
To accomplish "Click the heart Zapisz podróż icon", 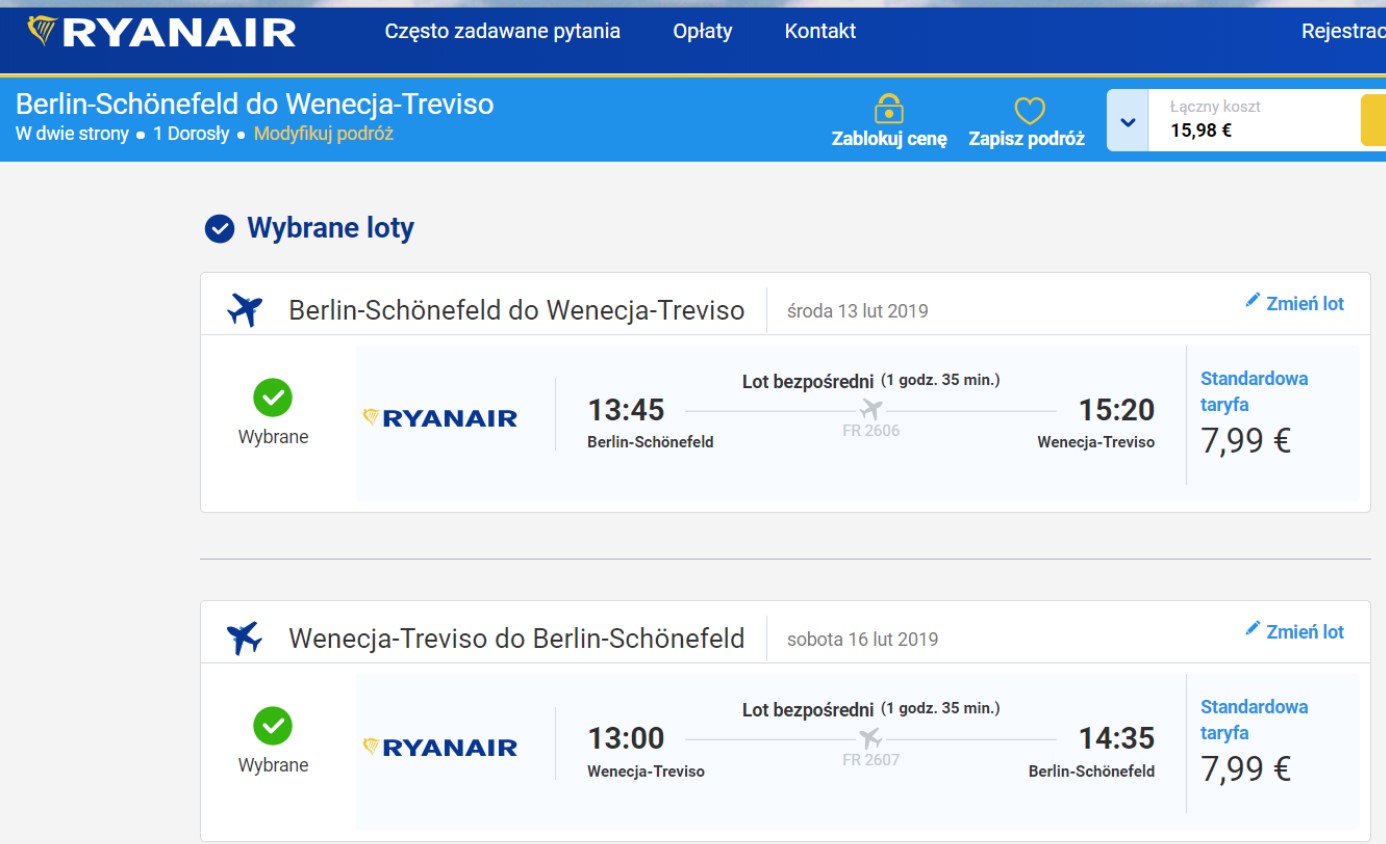I will point(1029,110).
